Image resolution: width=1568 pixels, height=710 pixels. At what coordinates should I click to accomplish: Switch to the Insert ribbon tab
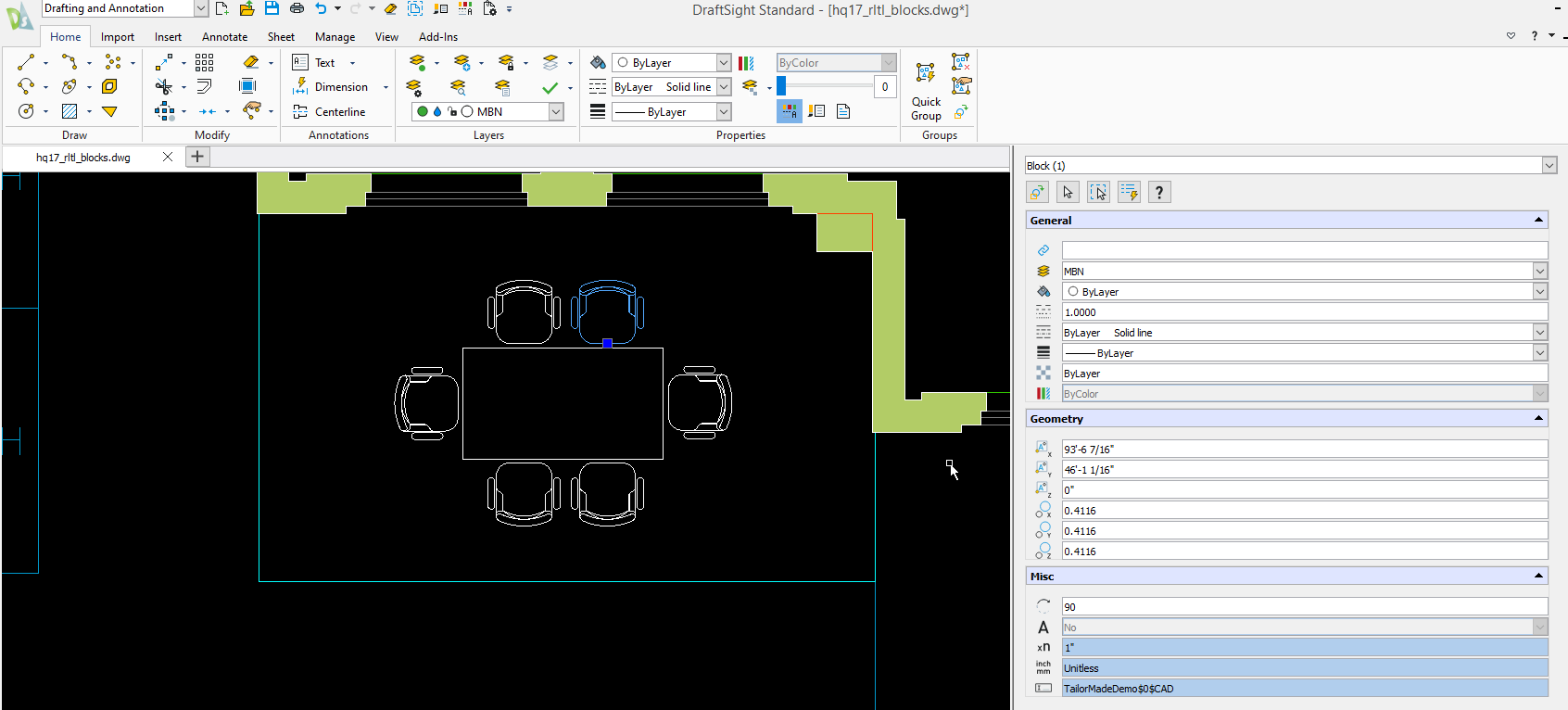pyautogui.click(x=168, y=37)
